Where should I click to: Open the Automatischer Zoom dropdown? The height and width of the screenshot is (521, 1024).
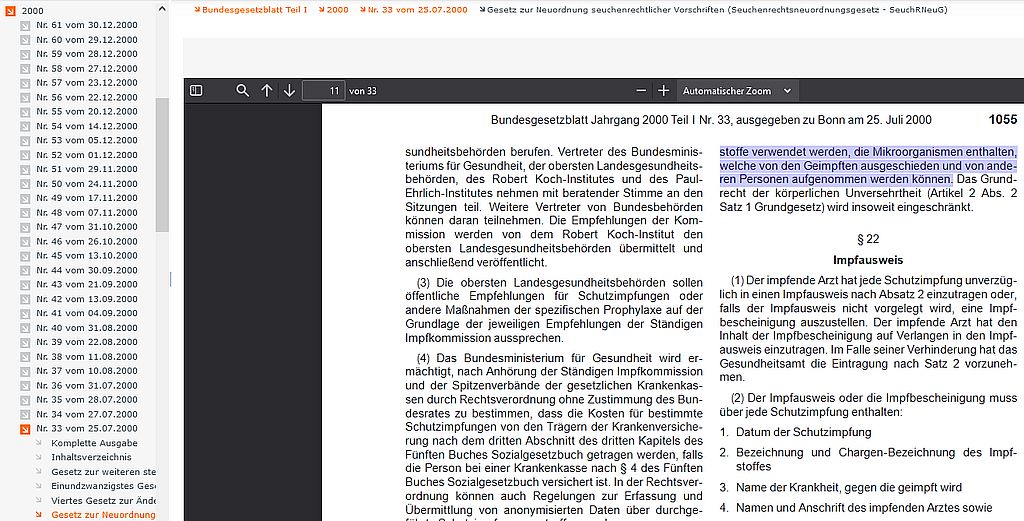(737, 91)
